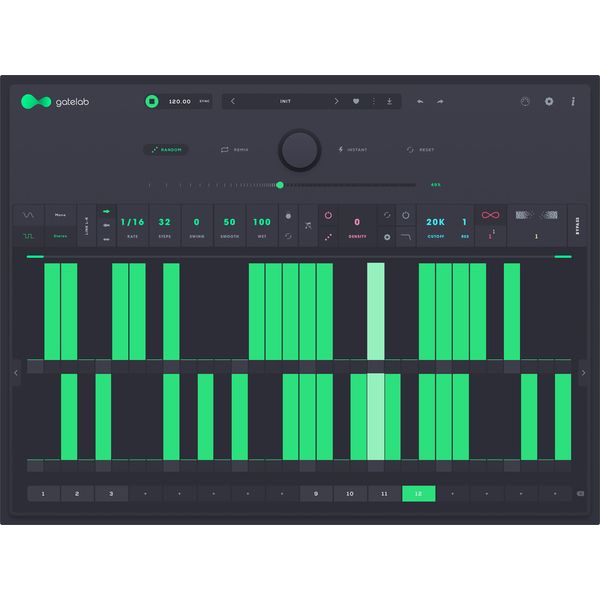Click the 50 SMOOTH value

click(230, 222)
